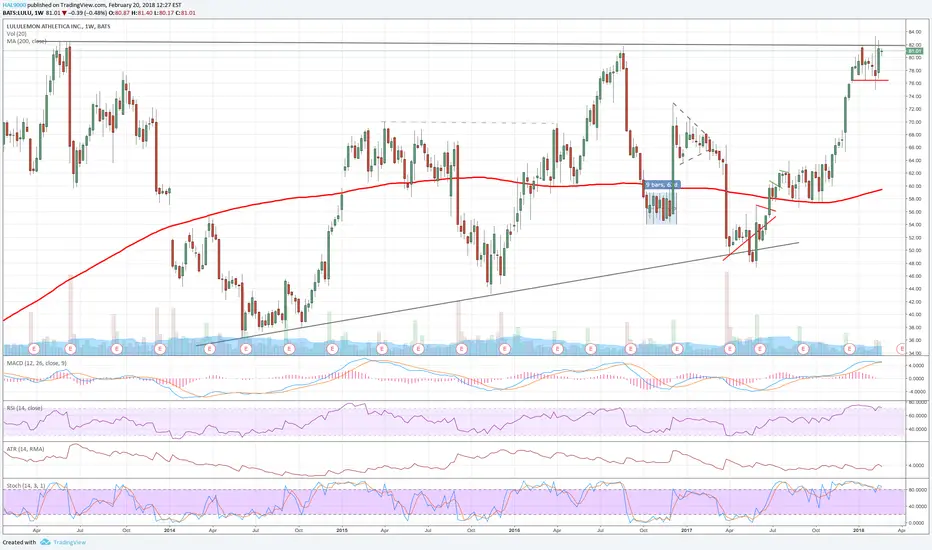Viewport: 932px width, 550px height.
Task: Click the earnings marker just before 2015
Action: click(x=332, y=348)
